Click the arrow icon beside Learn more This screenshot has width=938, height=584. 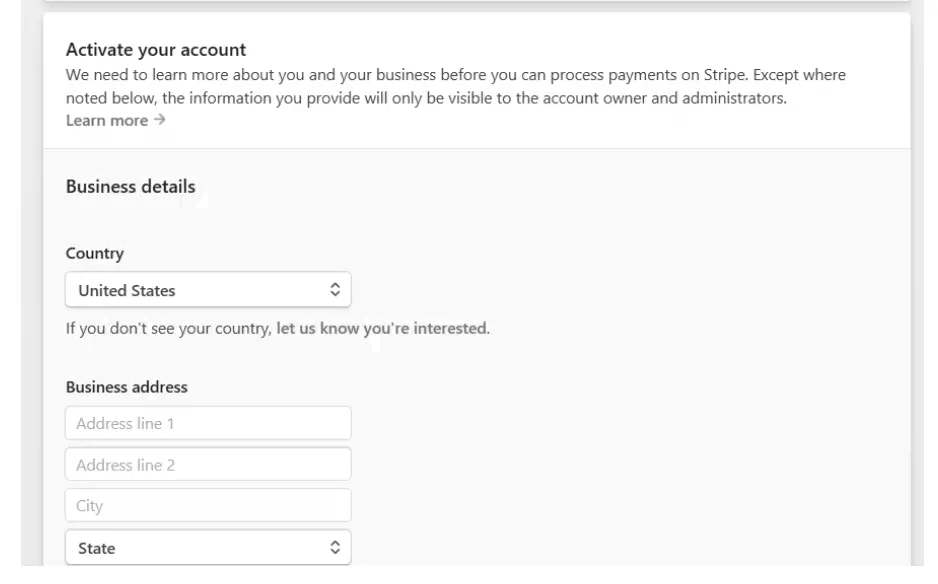pos(159,120)
